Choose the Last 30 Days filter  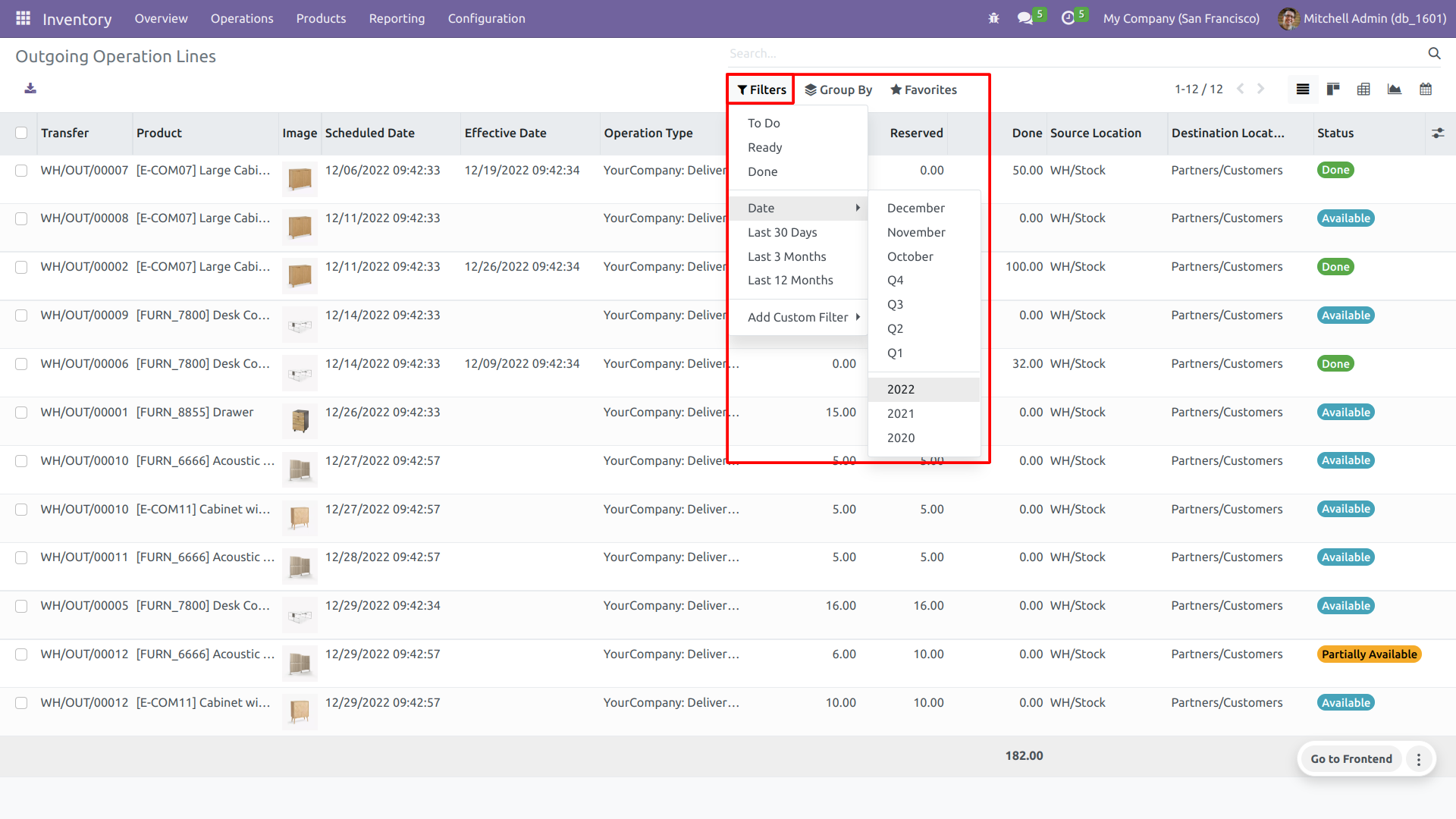point(782,232)
